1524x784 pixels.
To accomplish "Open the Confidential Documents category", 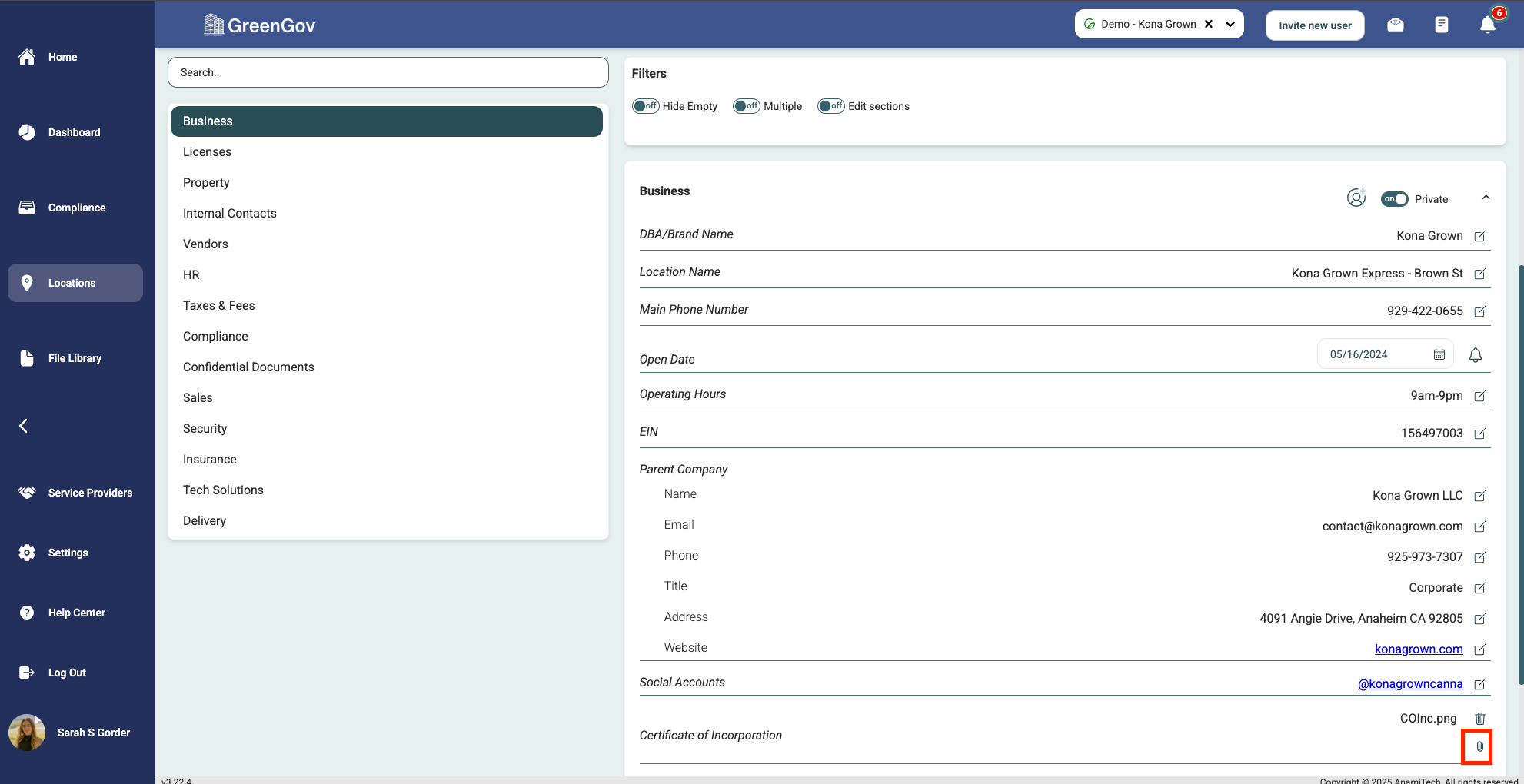I will coord(387,367).
